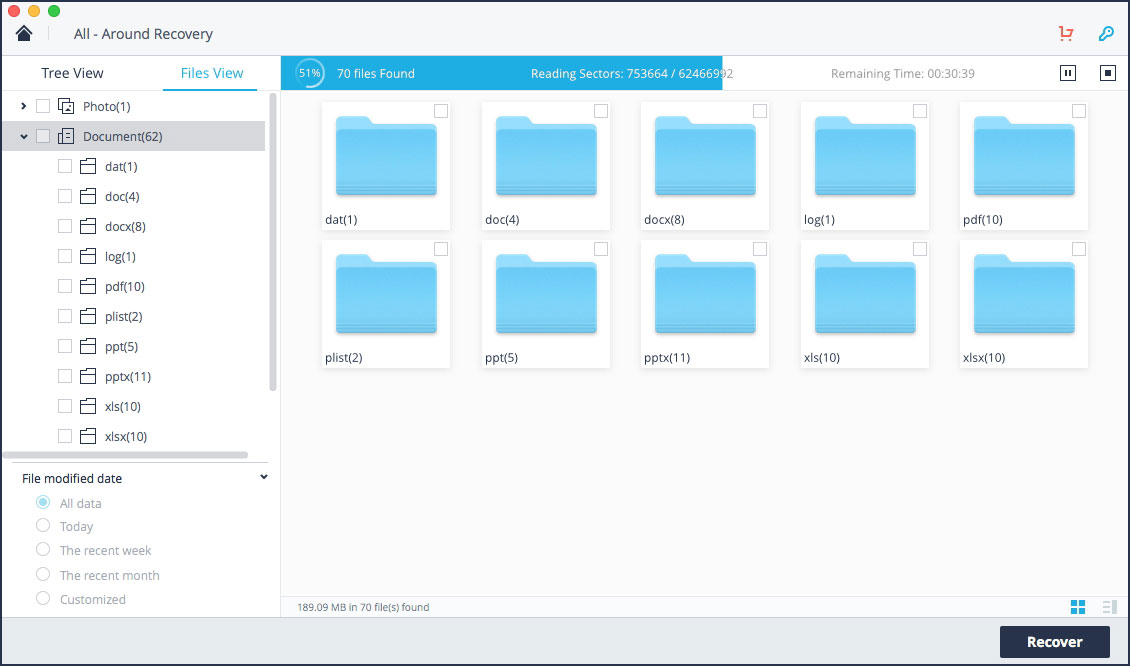The image size is (1130, 666).
Task: Select the plist(2) row in sidebar
Action: (x=134, y=316)
